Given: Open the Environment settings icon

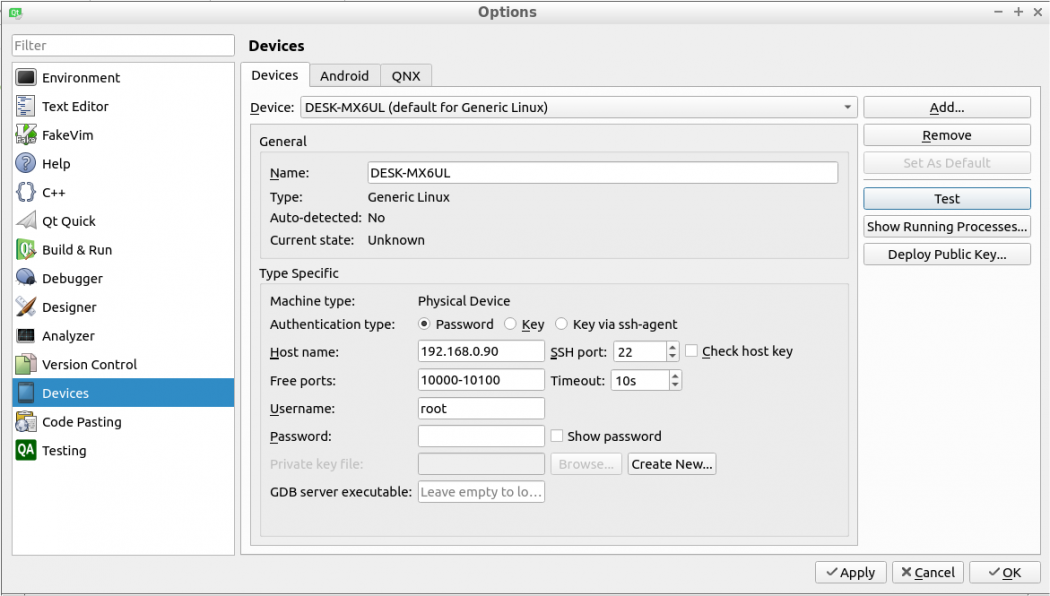Looking at the screenshot, I should pyautogui.click(x=26, y=78).
